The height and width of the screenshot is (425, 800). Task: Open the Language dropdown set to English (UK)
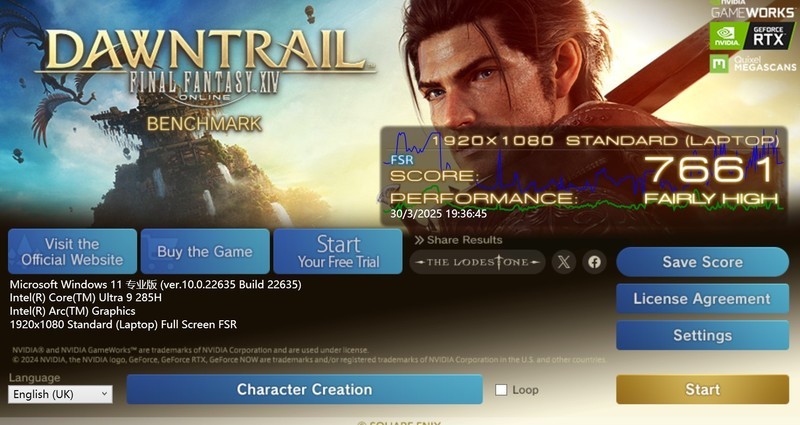click(x=60, y=394)
